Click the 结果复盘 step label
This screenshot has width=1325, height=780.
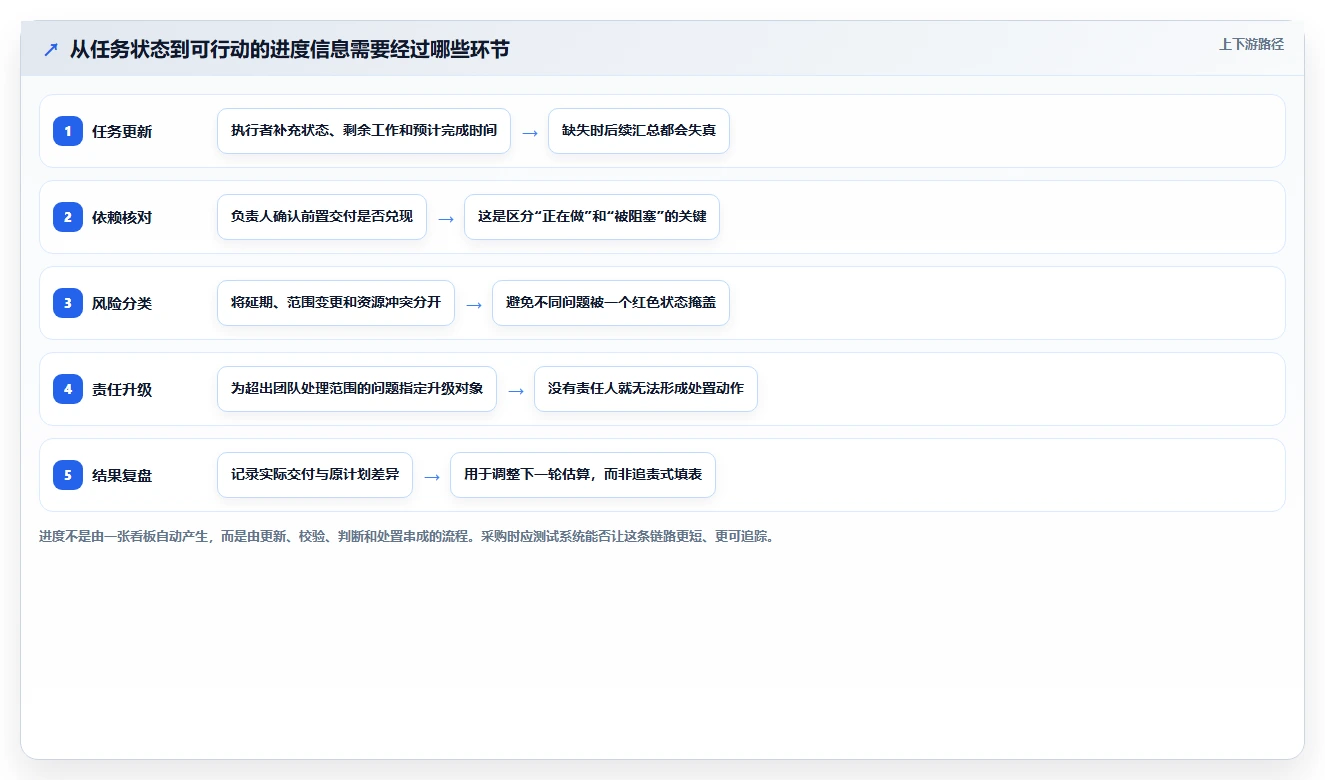(x=122, y=475)
